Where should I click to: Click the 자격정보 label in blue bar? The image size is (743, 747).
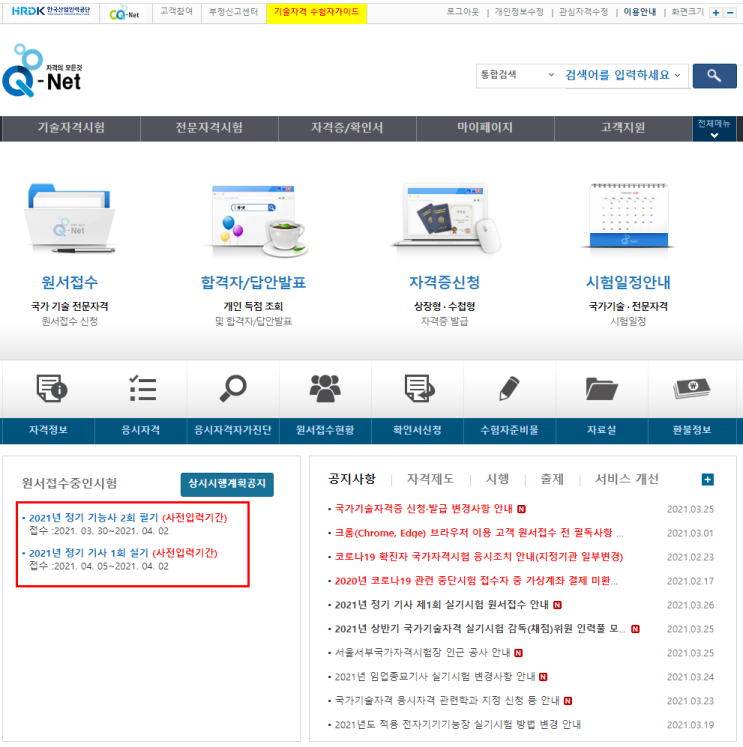point(48,430)
